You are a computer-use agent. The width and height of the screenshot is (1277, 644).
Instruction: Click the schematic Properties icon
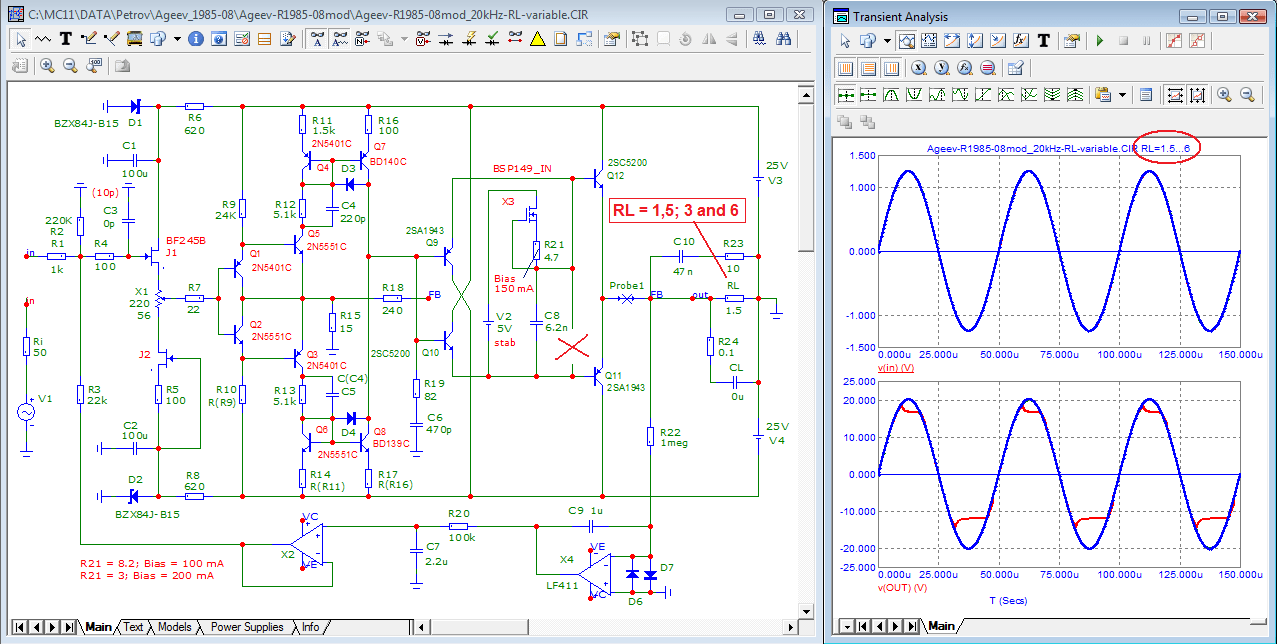click(x=610, y=39)
